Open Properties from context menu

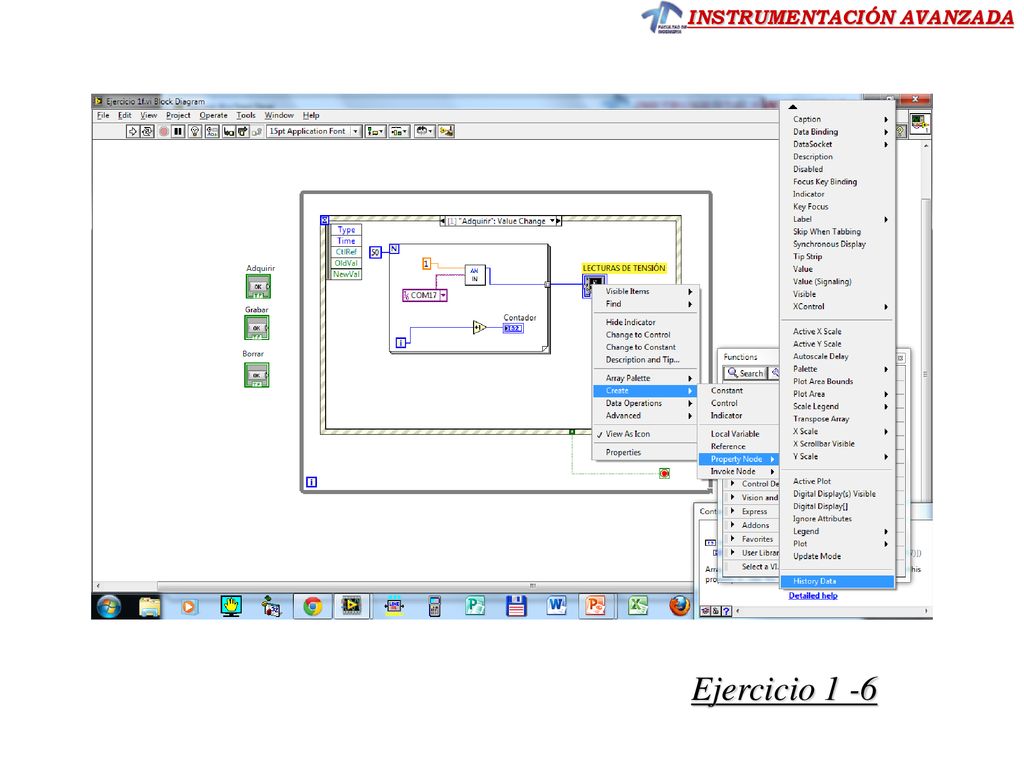point(646,452)
